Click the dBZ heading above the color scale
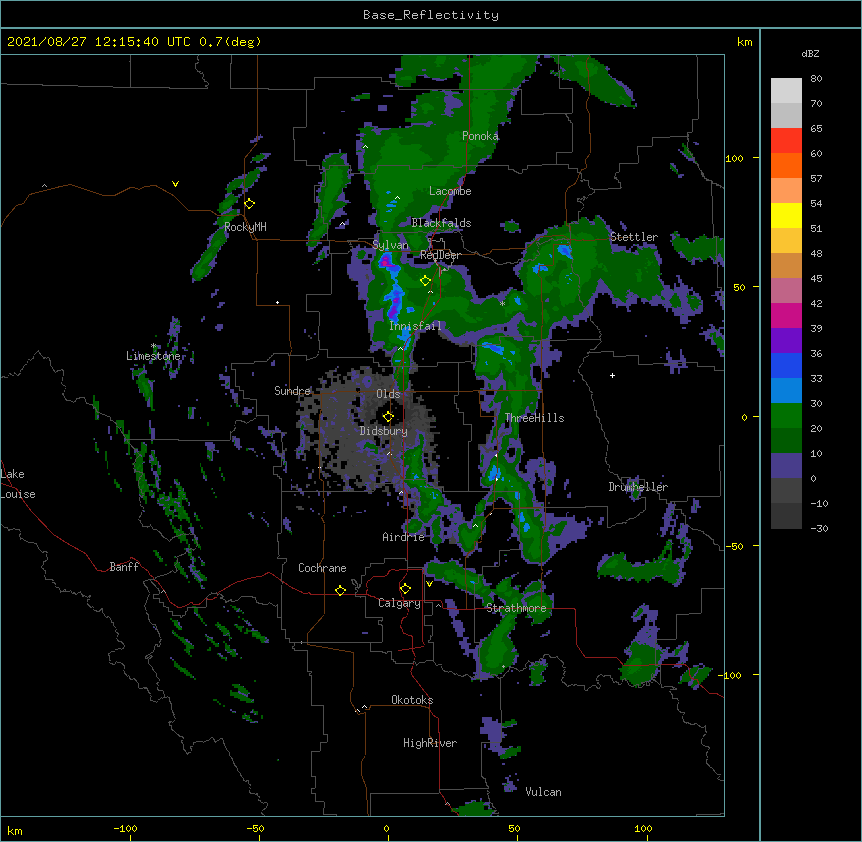This screenshot has width=862, height=842. (x=810, y=54)
